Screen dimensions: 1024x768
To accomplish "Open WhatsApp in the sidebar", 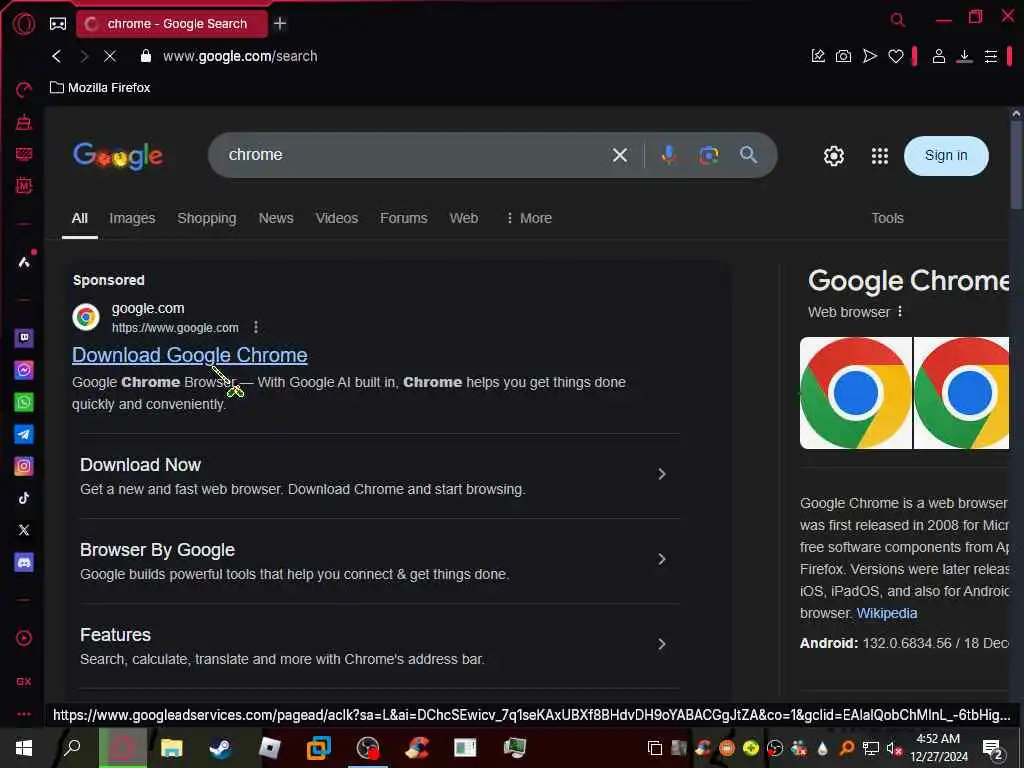I will point(24,402).
